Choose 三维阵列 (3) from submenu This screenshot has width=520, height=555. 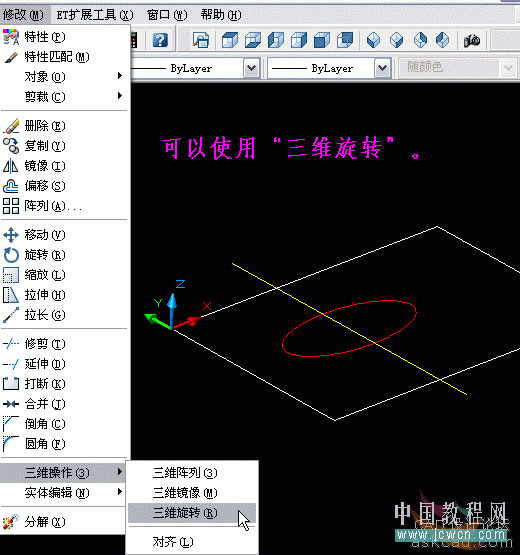pyautogui.click(x=192, y=473)
